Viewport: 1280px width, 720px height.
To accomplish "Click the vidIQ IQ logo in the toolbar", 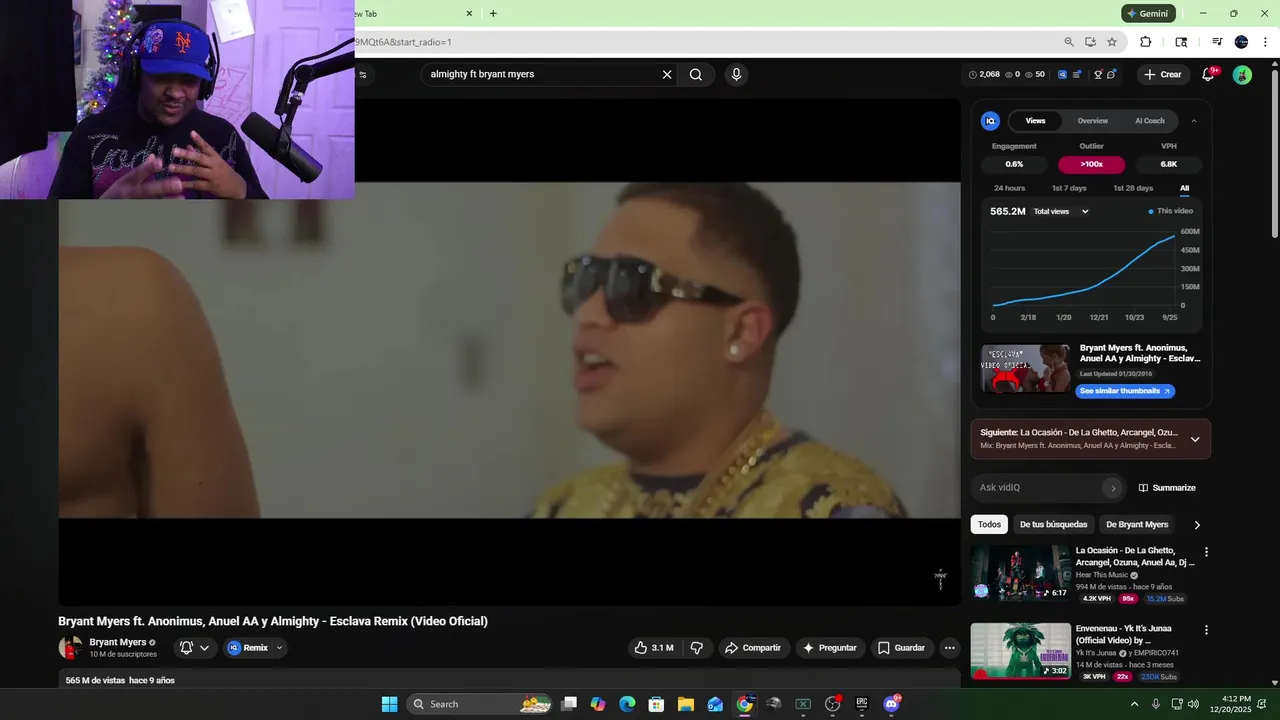I will tap(1062, 74).
